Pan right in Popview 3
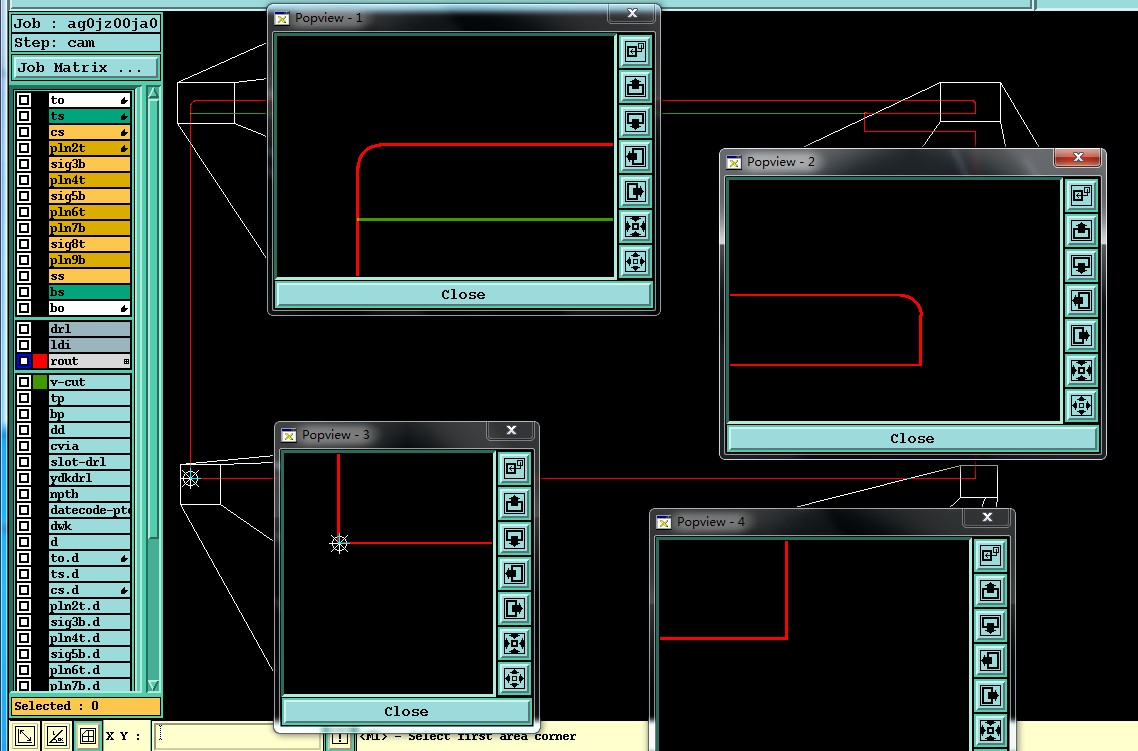The height and width of the screenshot is (751, 1138). (x=515, y=609)
